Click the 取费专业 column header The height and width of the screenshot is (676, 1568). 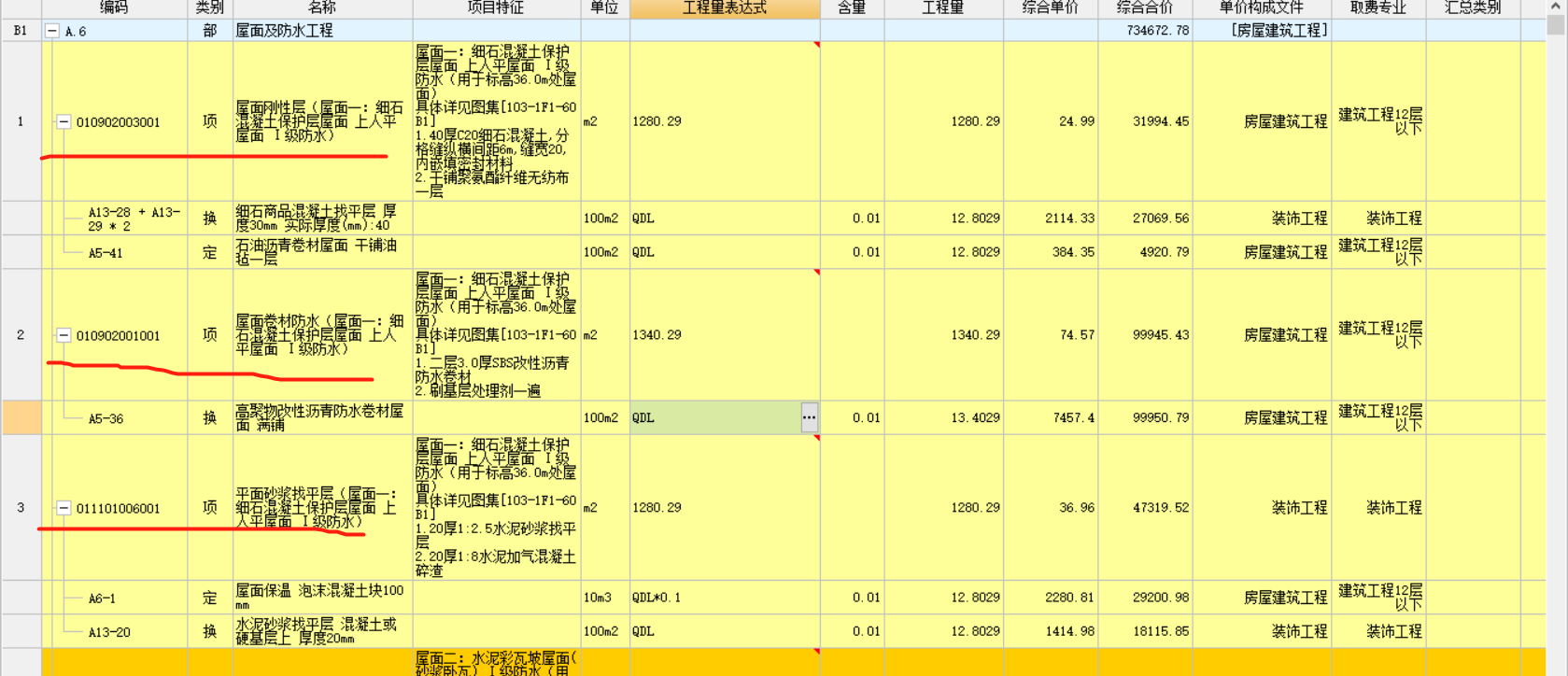[x=1377, y=8]
